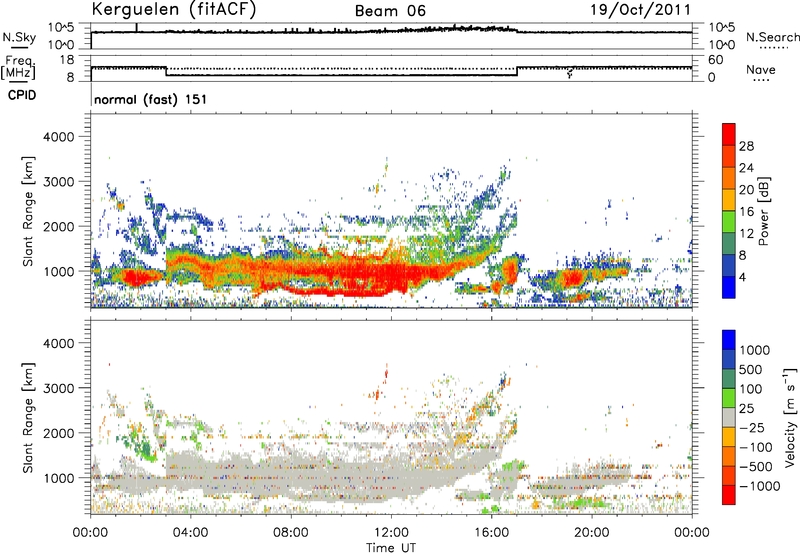
Task: Click the 16:00 time tick label
Action: 491,533
